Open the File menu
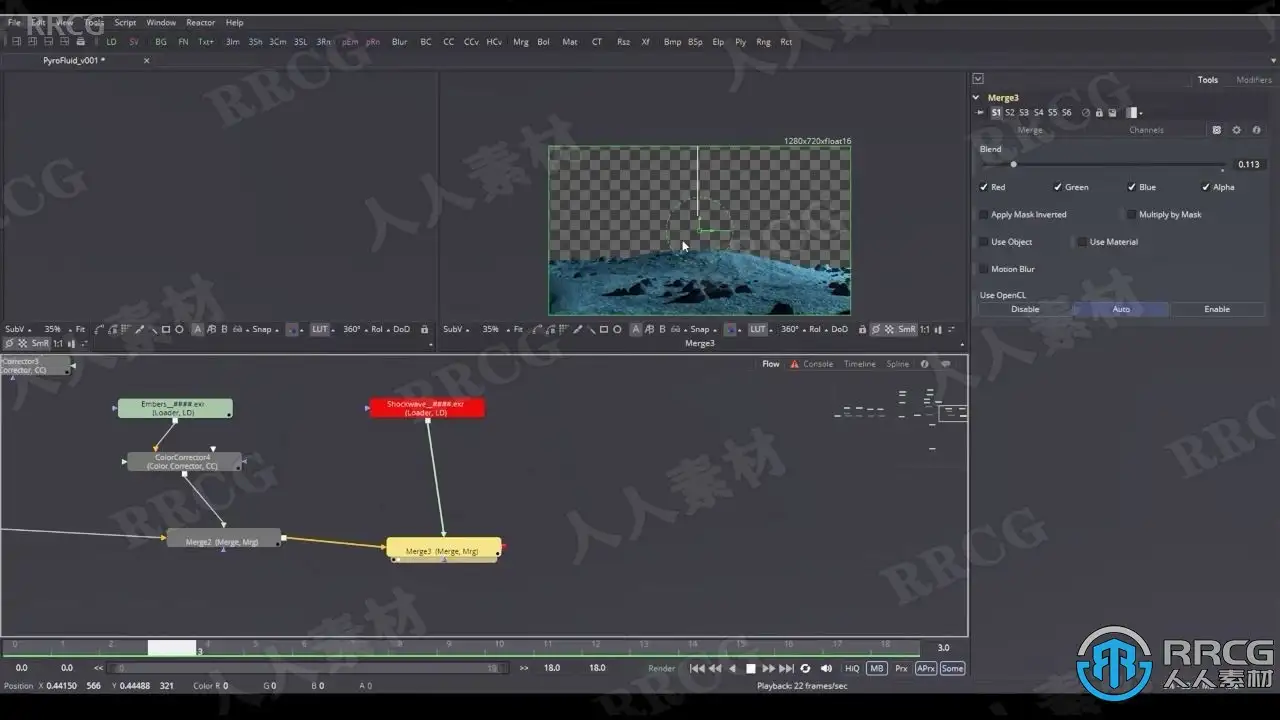This screenshot has height=720, width=1280. (x=14, y=22)
